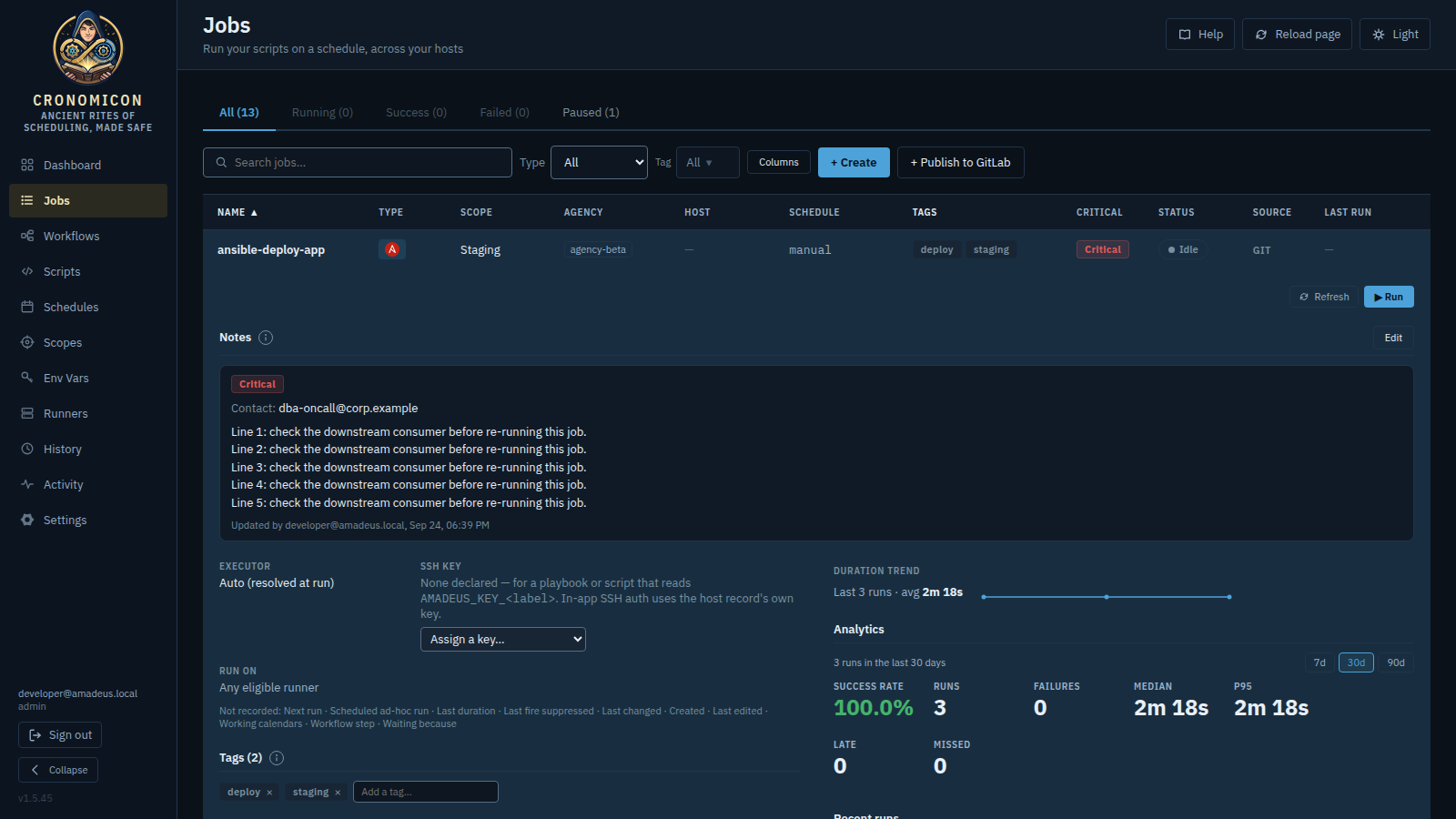This screenshot has width=1456, height=819.
Task: Switch to Light theme
Action: tap(1395, 35)
